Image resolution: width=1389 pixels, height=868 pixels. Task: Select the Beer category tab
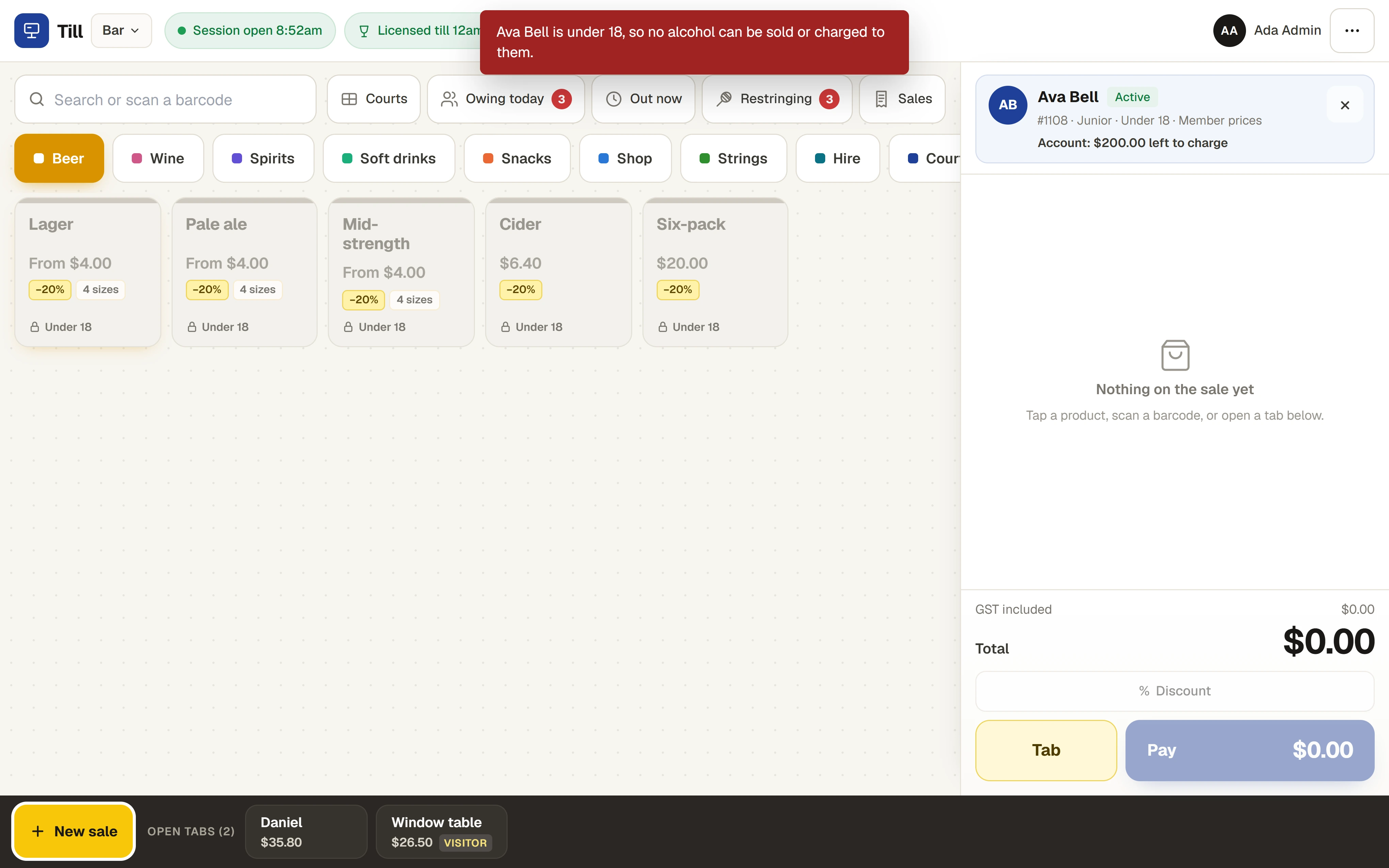click(59, 158)
